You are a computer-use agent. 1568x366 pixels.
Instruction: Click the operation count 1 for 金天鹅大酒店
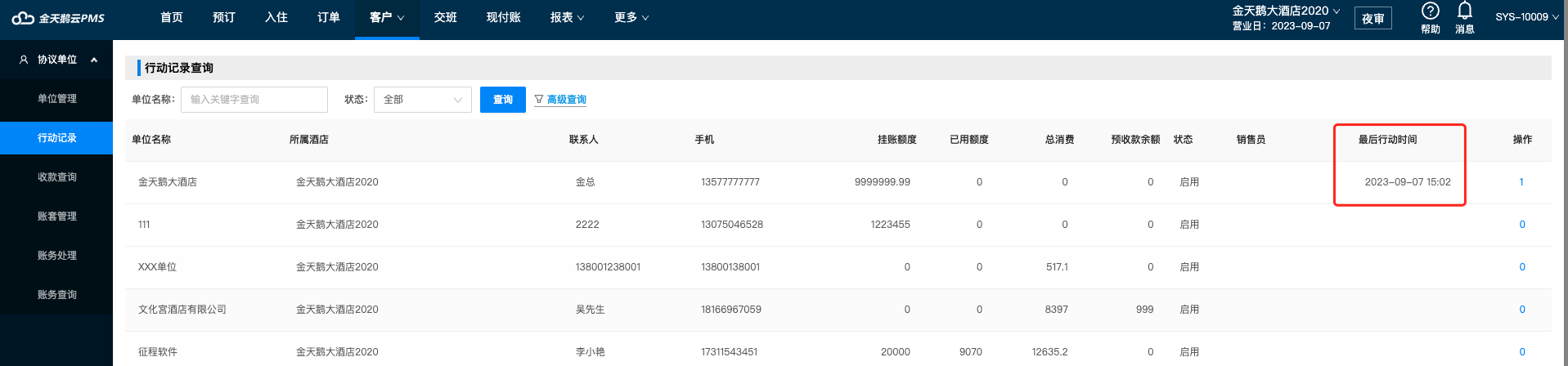pos(1521,182)
